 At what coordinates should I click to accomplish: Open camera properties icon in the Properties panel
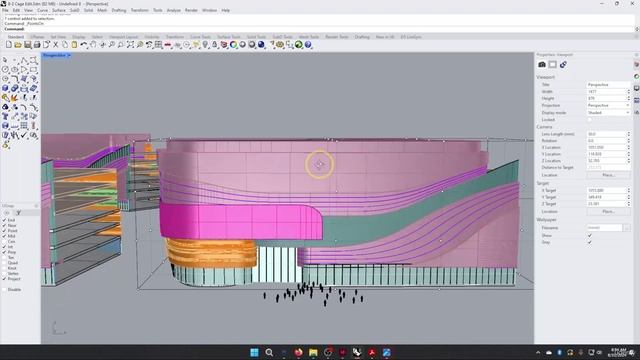pos(542,64)
